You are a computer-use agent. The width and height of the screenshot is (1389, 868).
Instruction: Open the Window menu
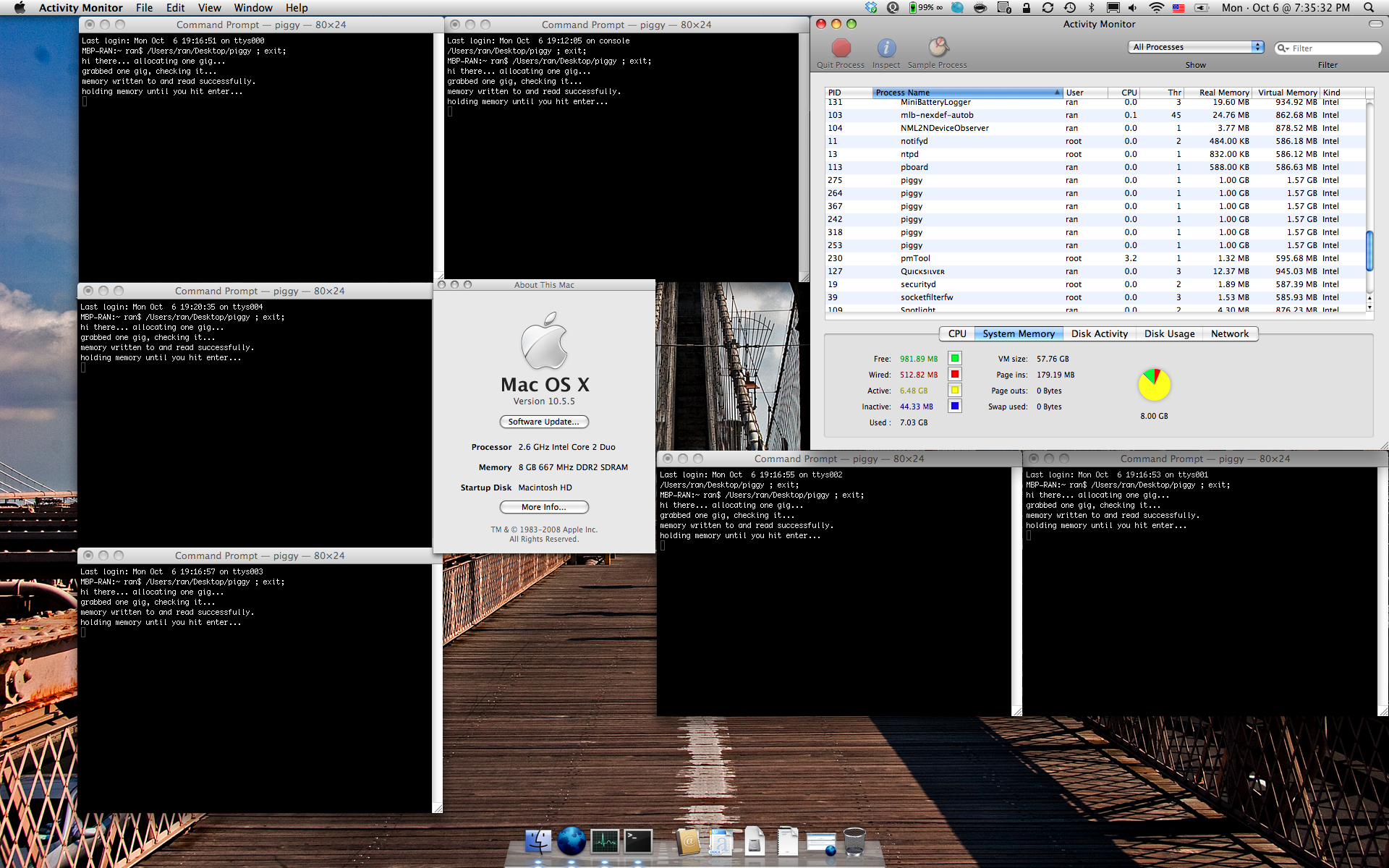click(252, 8)
